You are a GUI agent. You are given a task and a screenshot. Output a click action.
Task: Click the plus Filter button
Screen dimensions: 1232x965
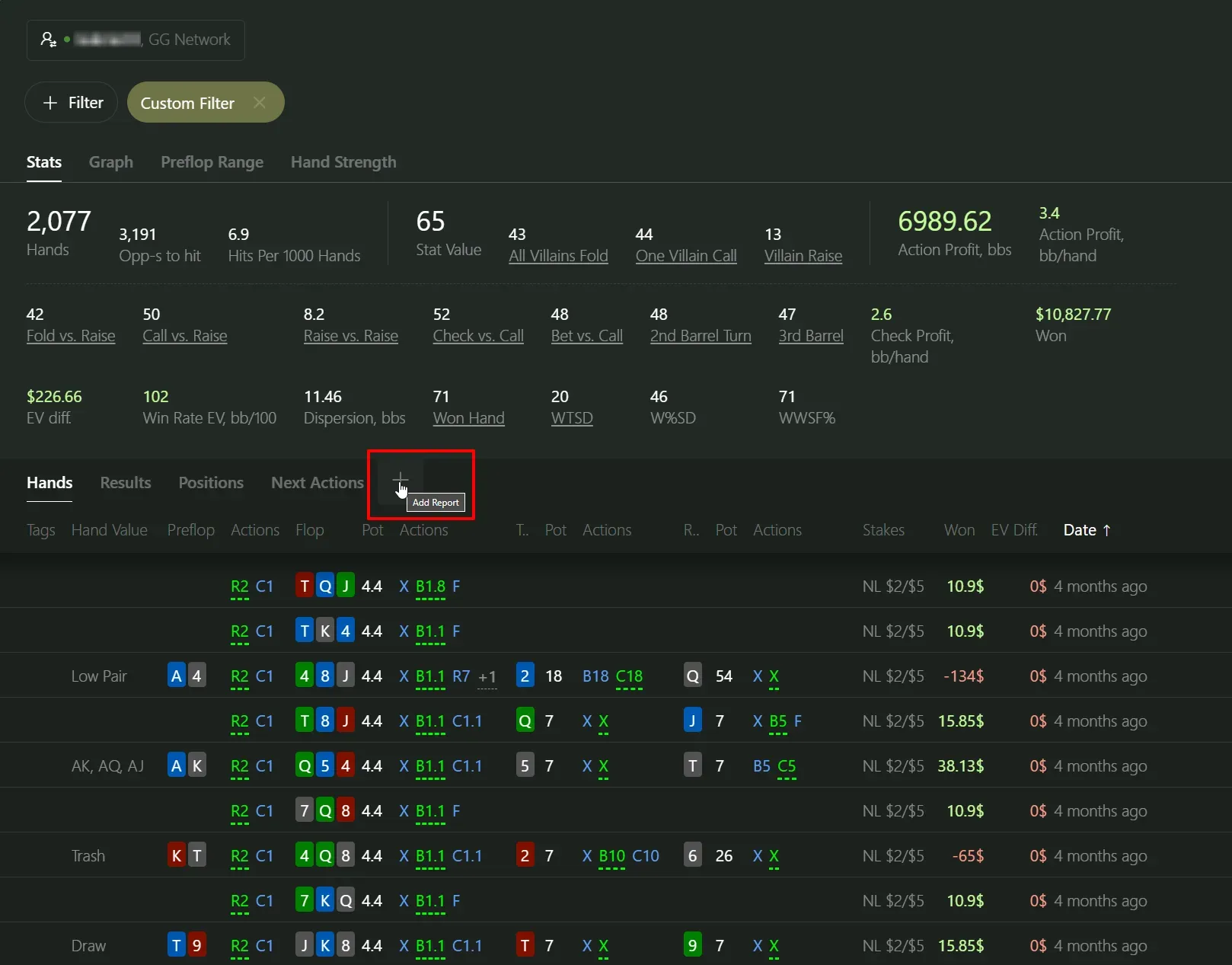72,103
